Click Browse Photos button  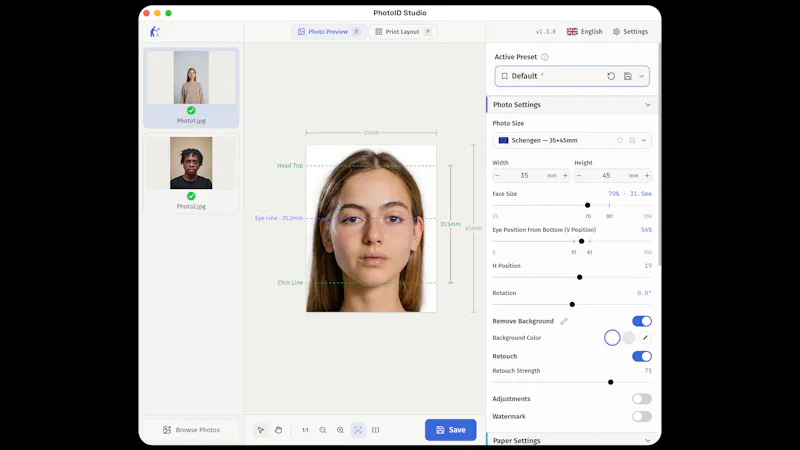click(191, 430)
